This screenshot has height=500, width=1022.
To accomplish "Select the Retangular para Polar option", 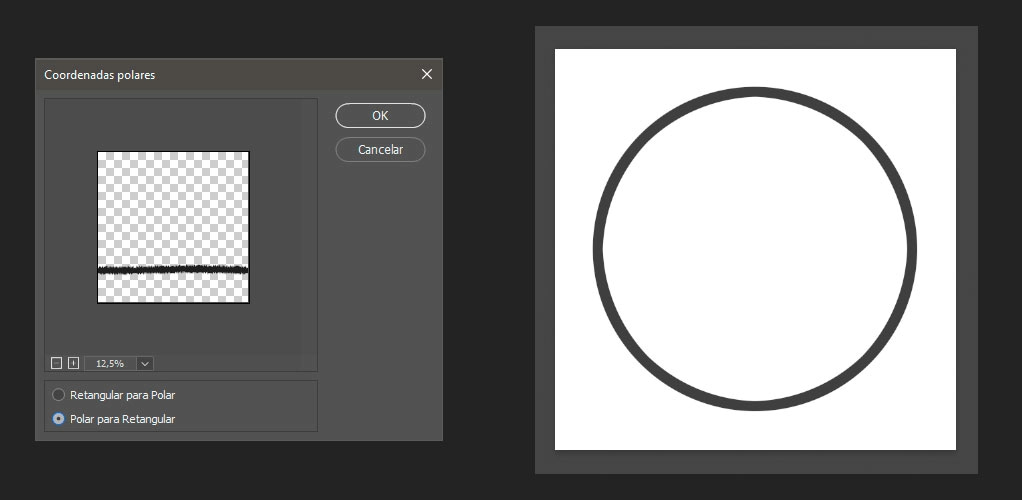I will tap(113, 395).
